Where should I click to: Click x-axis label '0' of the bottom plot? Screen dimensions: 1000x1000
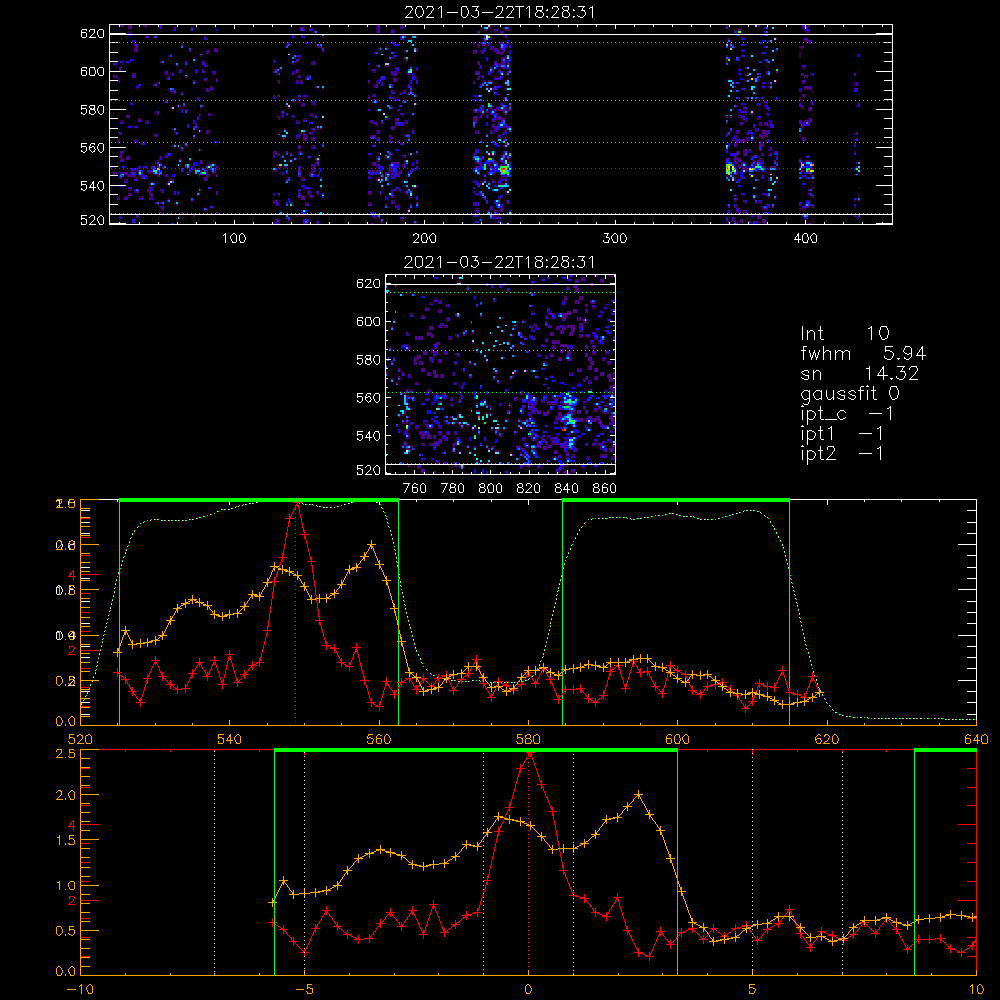pyautogui.click(x=528, y=990)
